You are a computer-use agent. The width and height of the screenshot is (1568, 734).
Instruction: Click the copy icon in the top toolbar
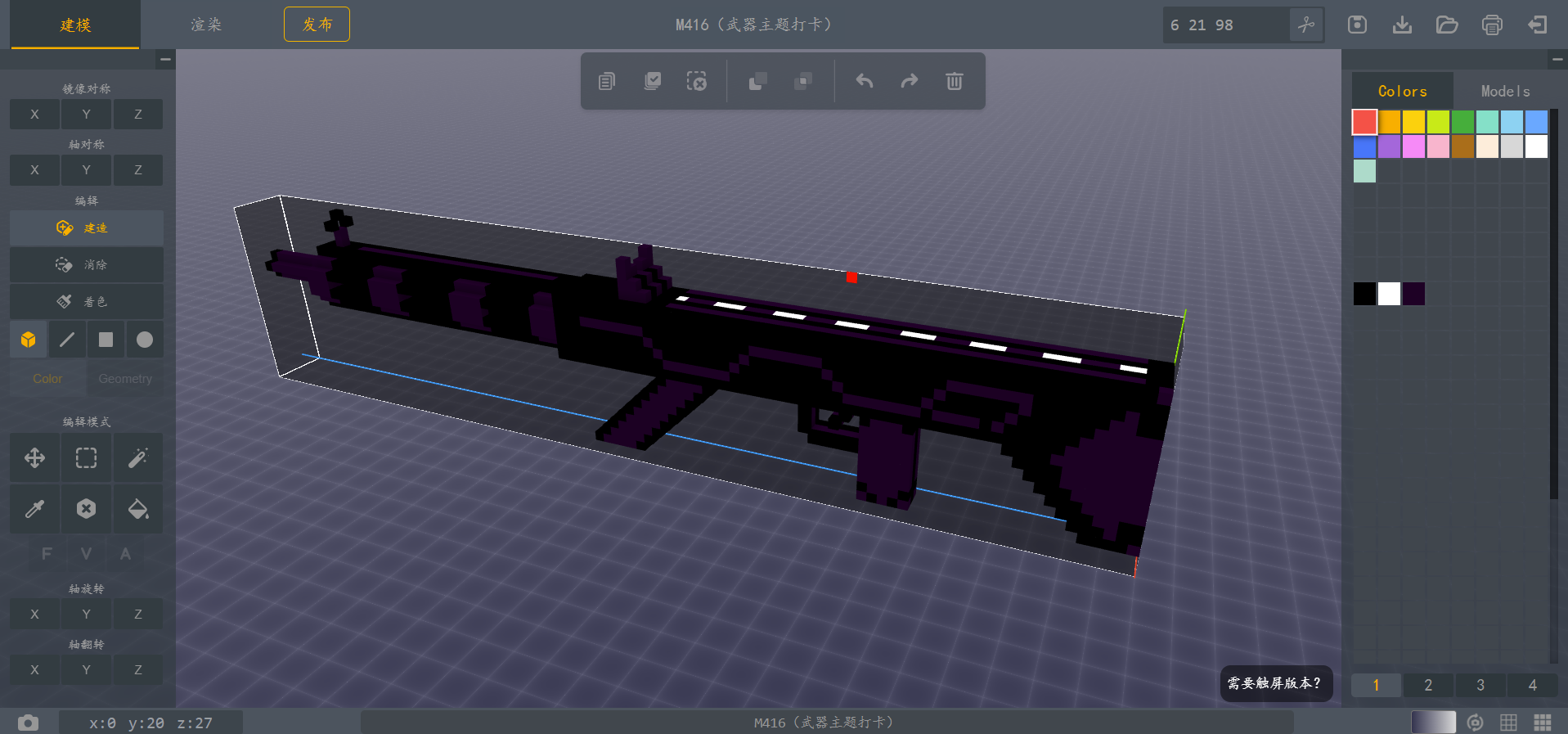[x=607, y=81]
